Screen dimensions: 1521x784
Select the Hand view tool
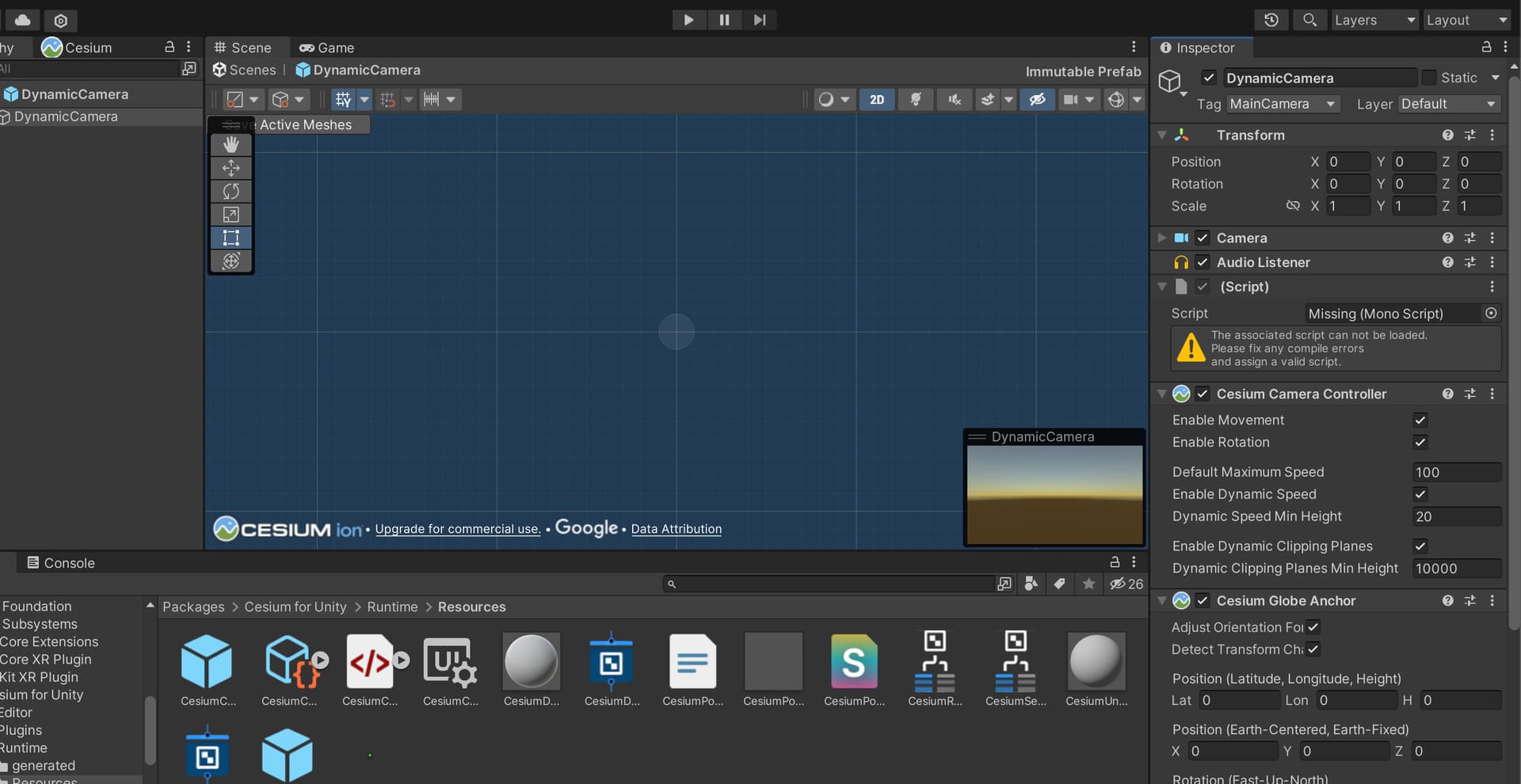tap(231, 144)
